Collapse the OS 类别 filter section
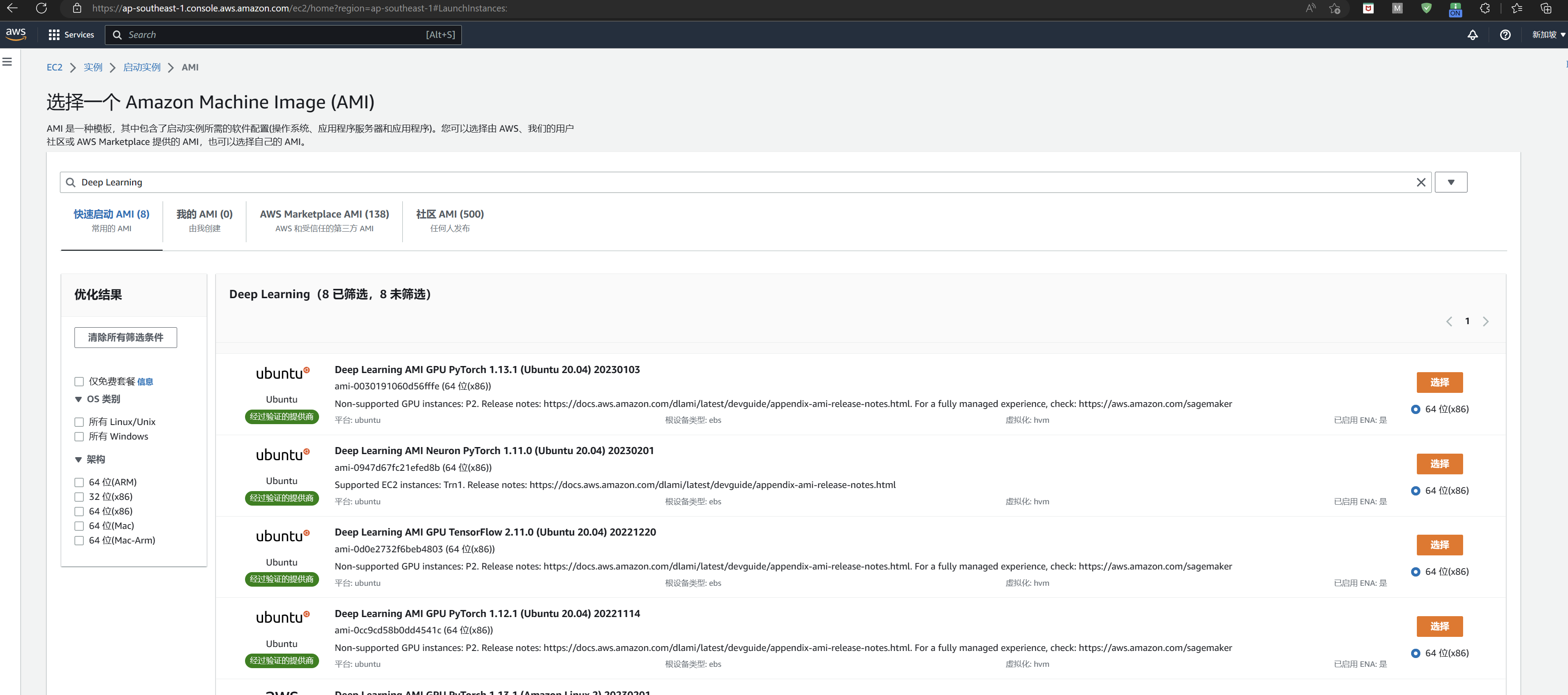 (x=78, y=399)
